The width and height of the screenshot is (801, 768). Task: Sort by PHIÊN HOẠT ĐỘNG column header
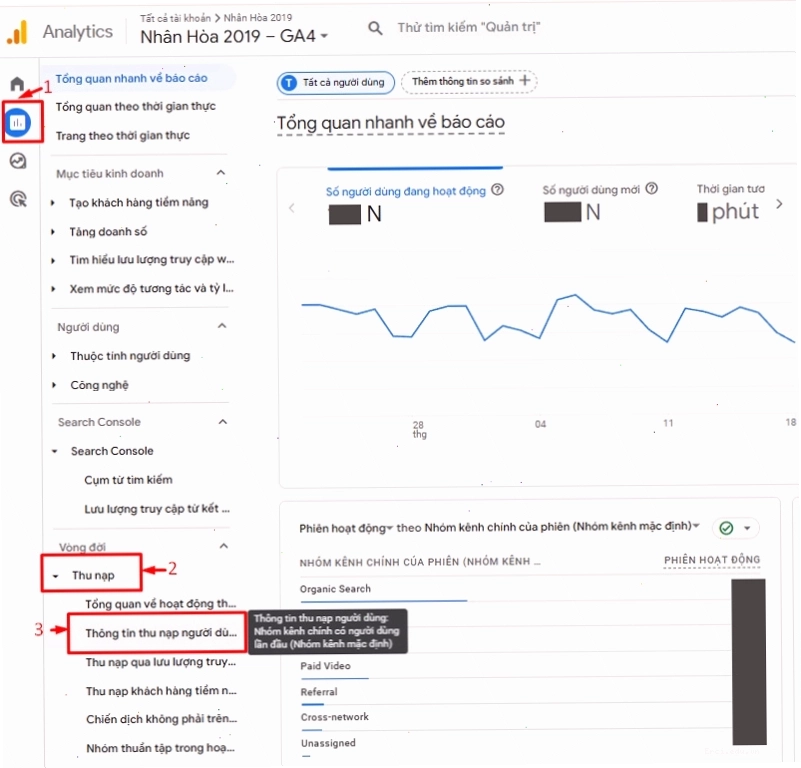coord(712,560)
